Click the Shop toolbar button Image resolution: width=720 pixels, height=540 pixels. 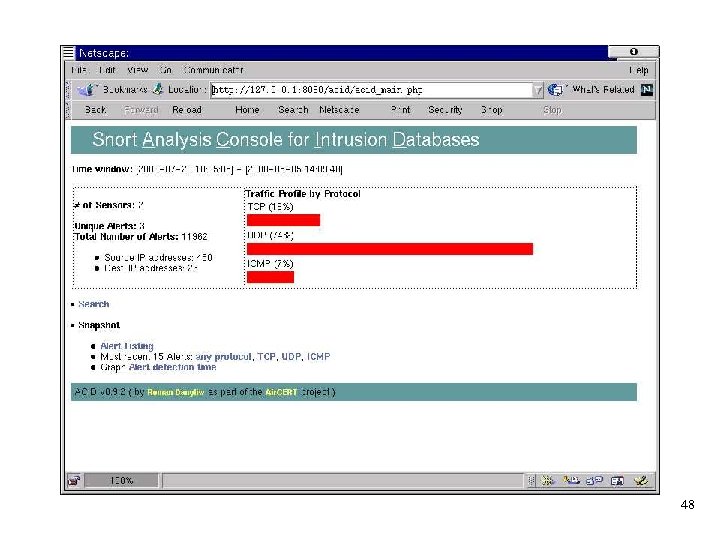coord(492,110)
